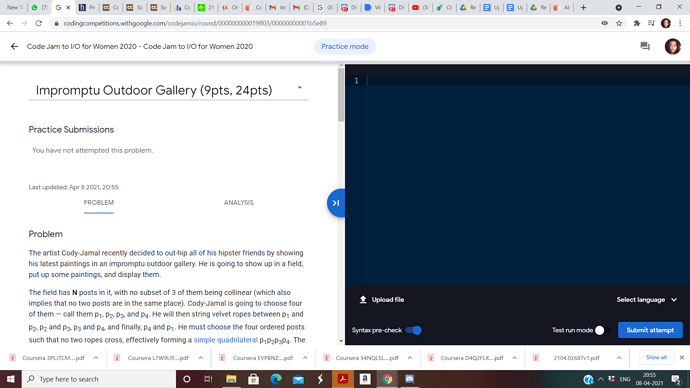Open Microsoft Edge from the taskbar
This screenshot has height=388, width=690.
(x=276, y=379)
